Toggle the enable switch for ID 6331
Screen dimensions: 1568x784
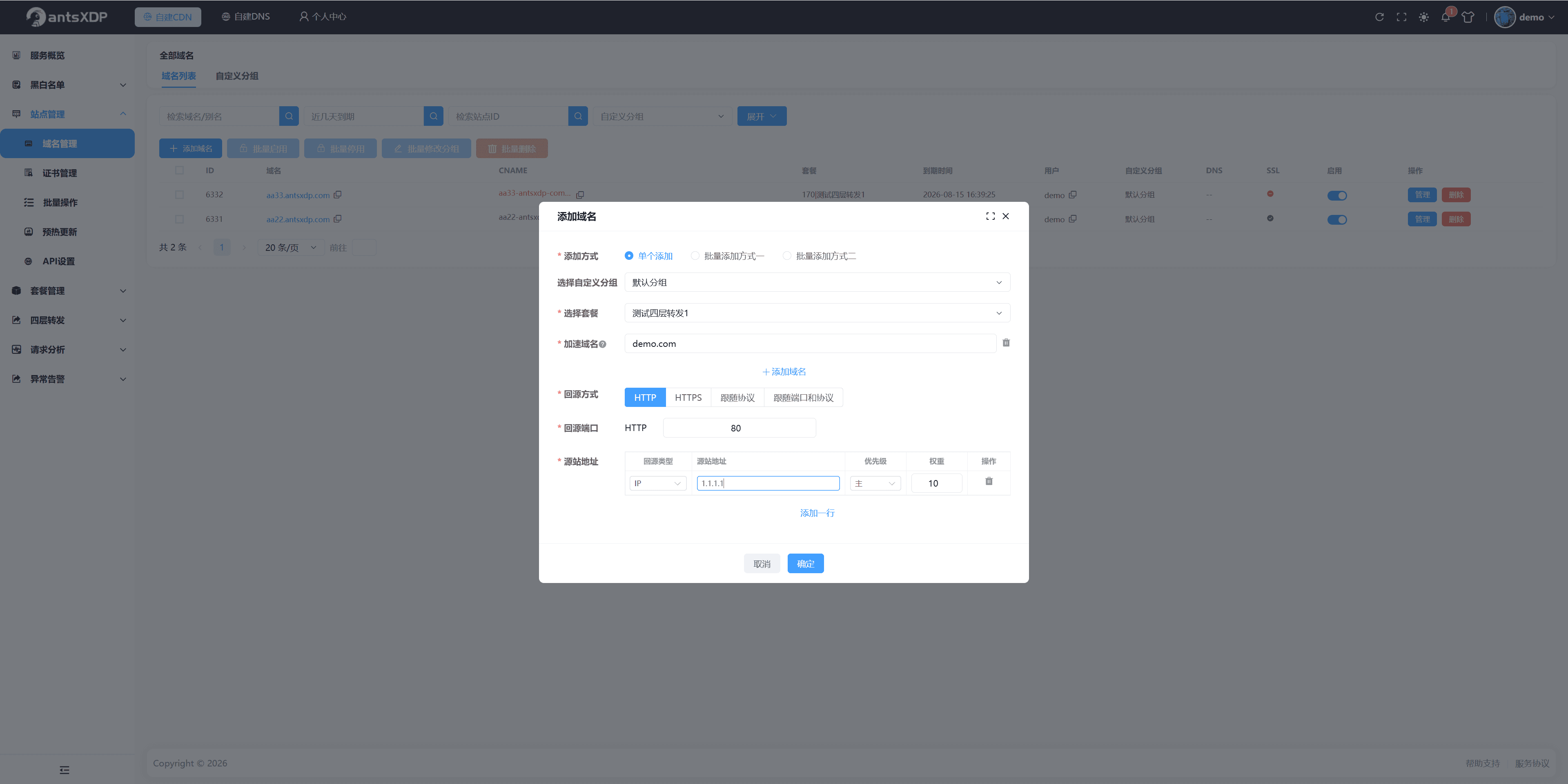(x=1337, y=220)
